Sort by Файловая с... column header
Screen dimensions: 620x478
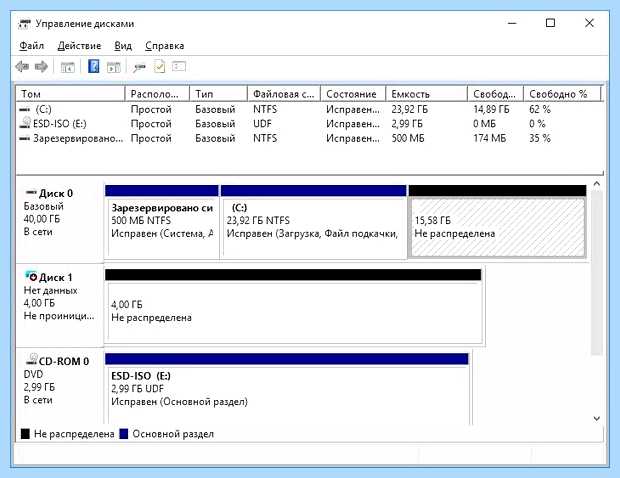coord(284,94)
